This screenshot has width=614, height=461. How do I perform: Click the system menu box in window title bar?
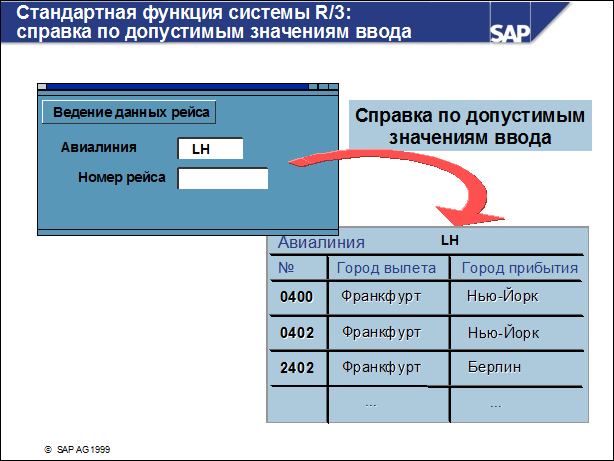click(x=42, y=87)
